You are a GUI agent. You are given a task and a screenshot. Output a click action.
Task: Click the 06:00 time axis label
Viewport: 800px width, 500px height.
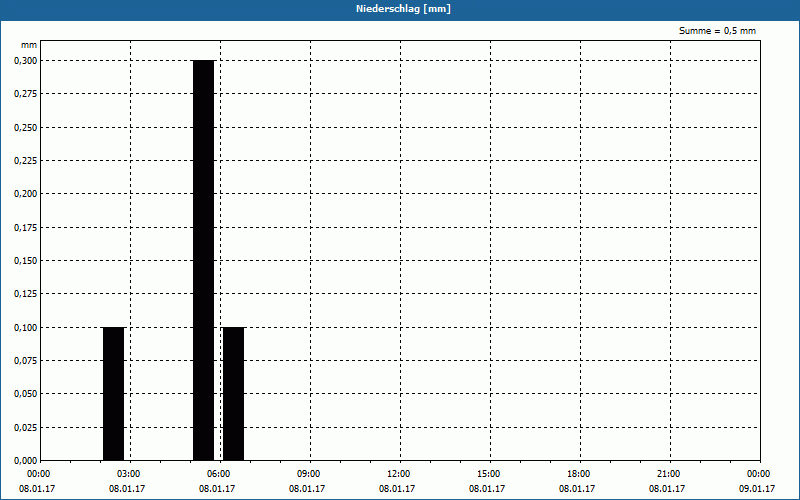[x=218, y=474]
